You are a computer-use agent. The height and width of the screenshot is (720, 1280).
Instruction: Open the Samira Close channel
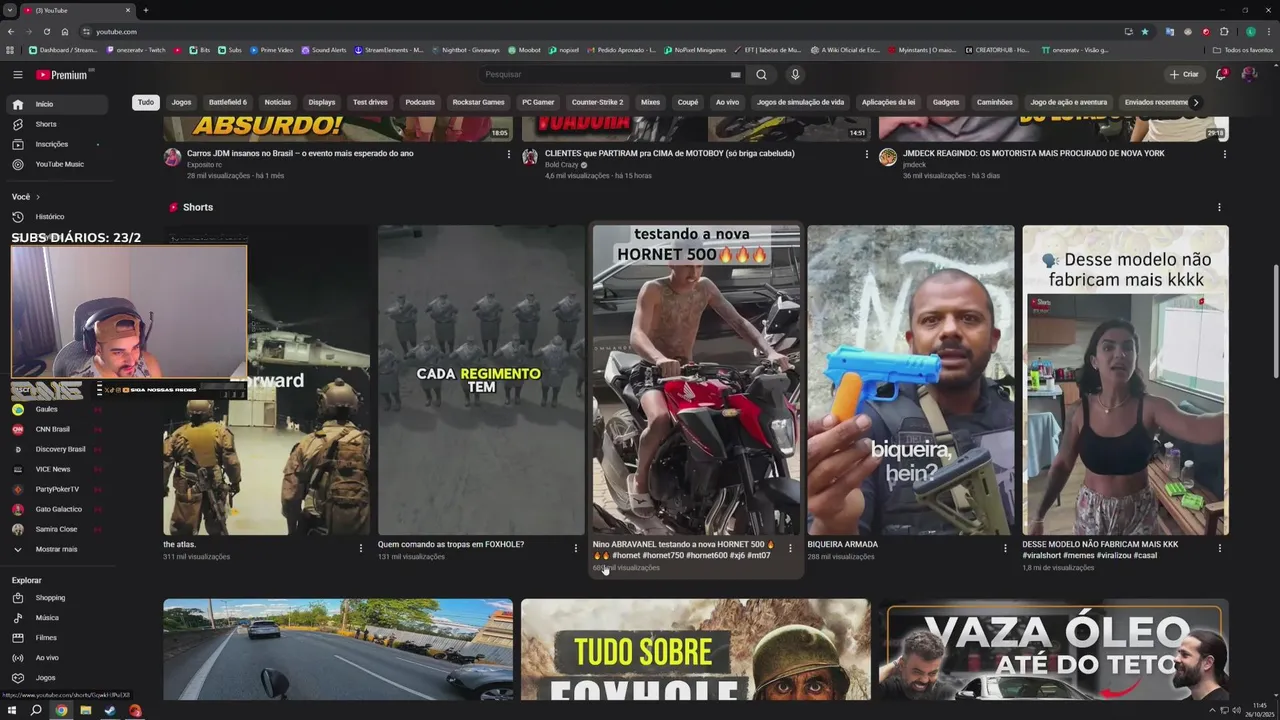[x=55, y=529]
